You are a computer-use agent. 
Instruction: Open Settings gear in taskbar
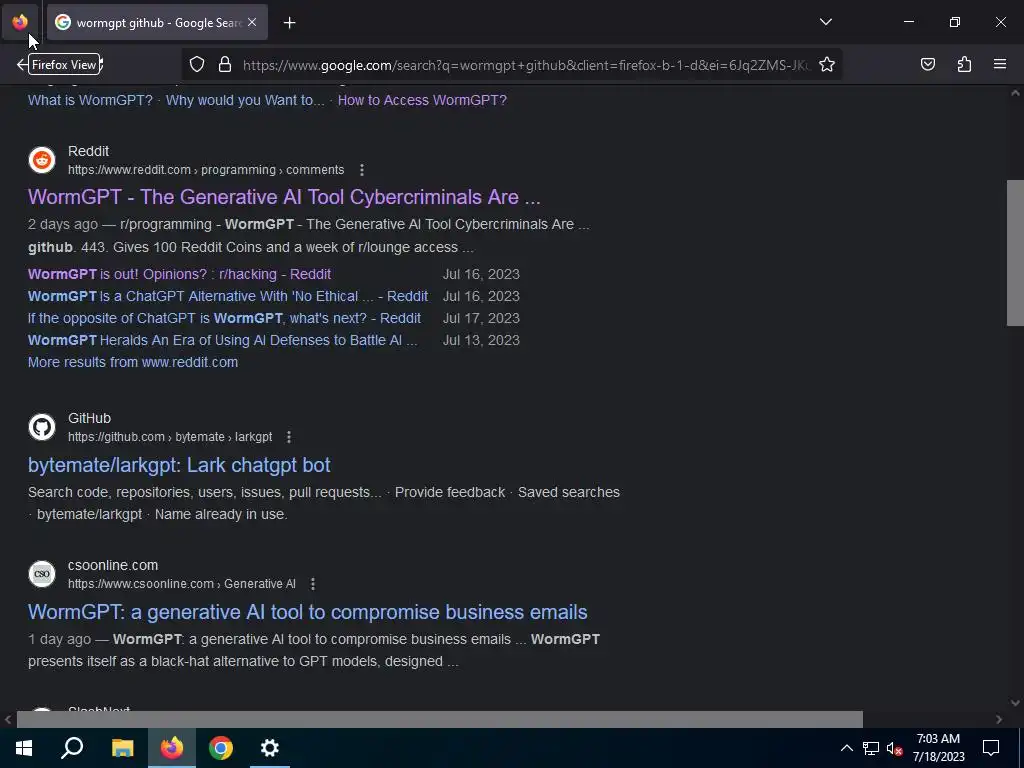click(x=270, y=748)
